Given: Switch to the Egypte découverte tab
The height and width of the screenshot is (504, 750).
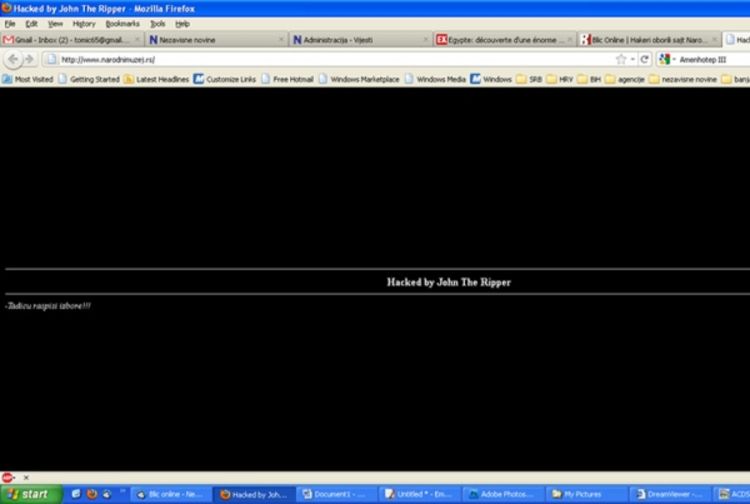Looking at the screenshot, I should coord(505,40).
